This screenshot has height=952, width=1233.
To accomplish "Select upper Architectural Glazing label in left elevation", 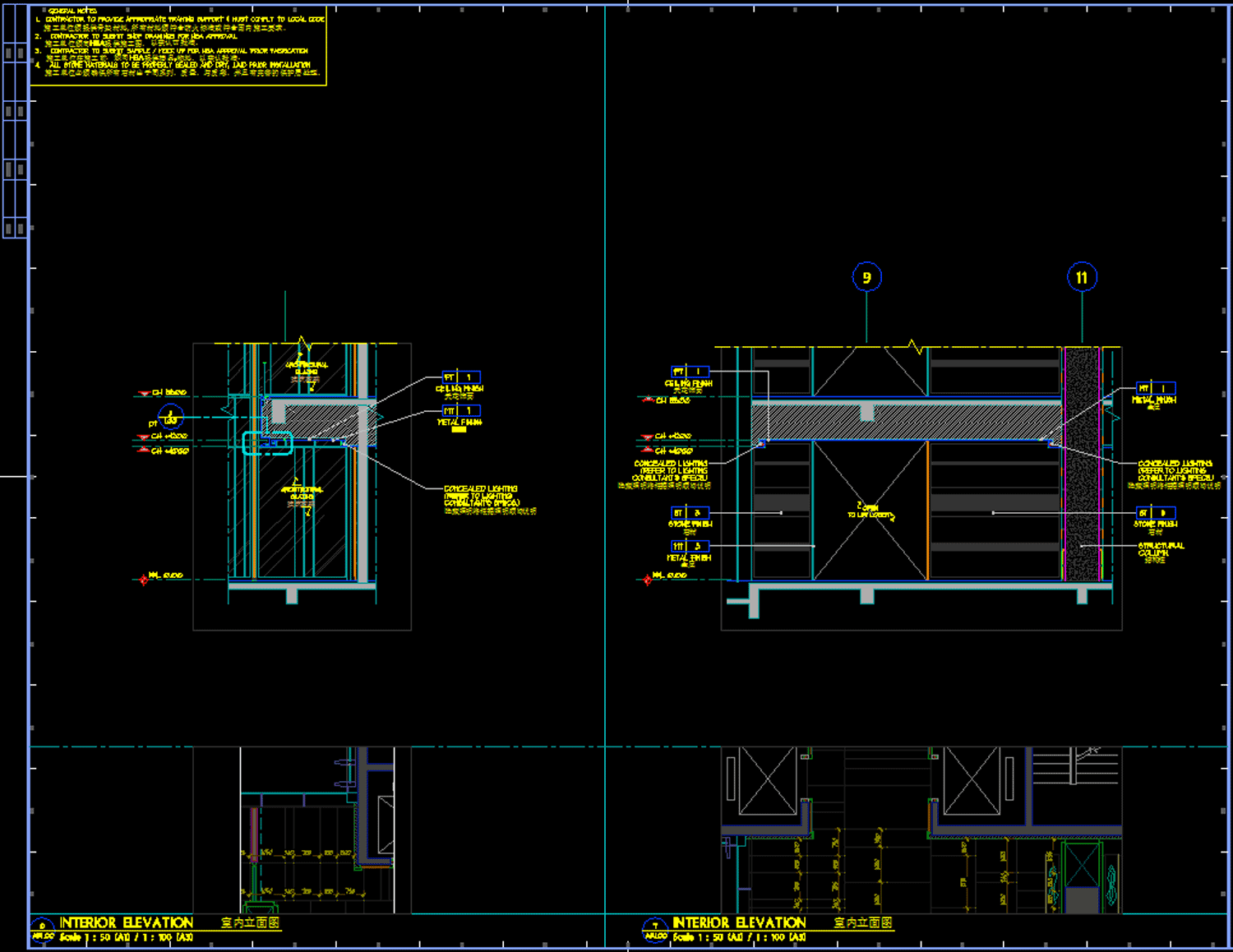I will click(x=307, y=371).
